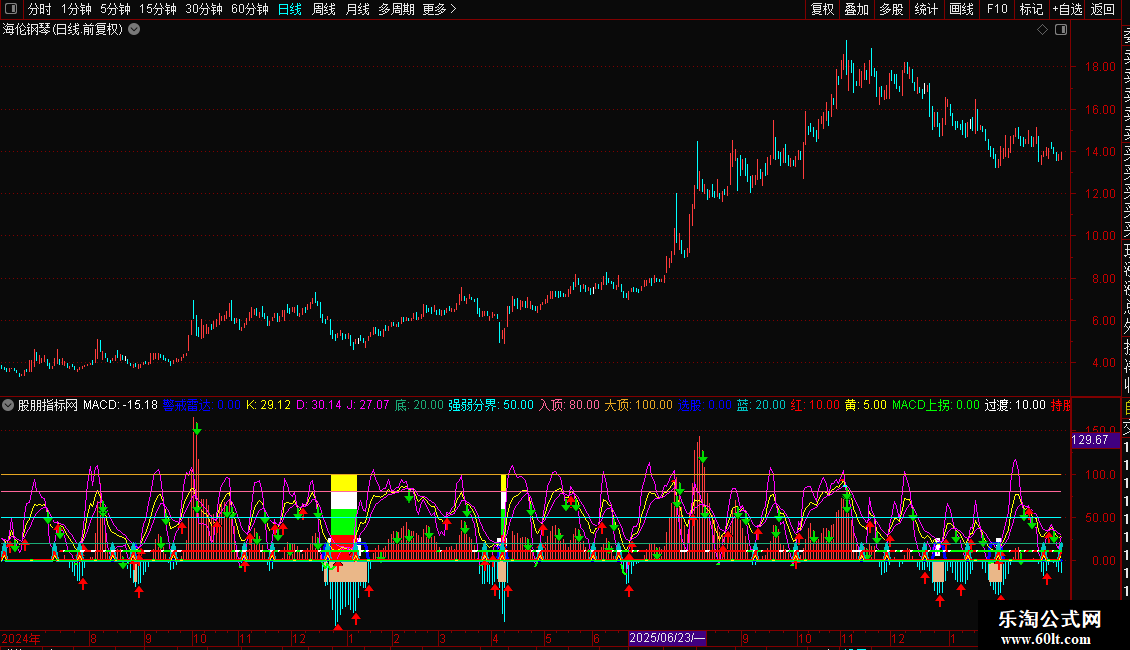Open 多周期 multi-period view
The height and width of the screenshot is (650, 1130).
[x=396, y=9]
